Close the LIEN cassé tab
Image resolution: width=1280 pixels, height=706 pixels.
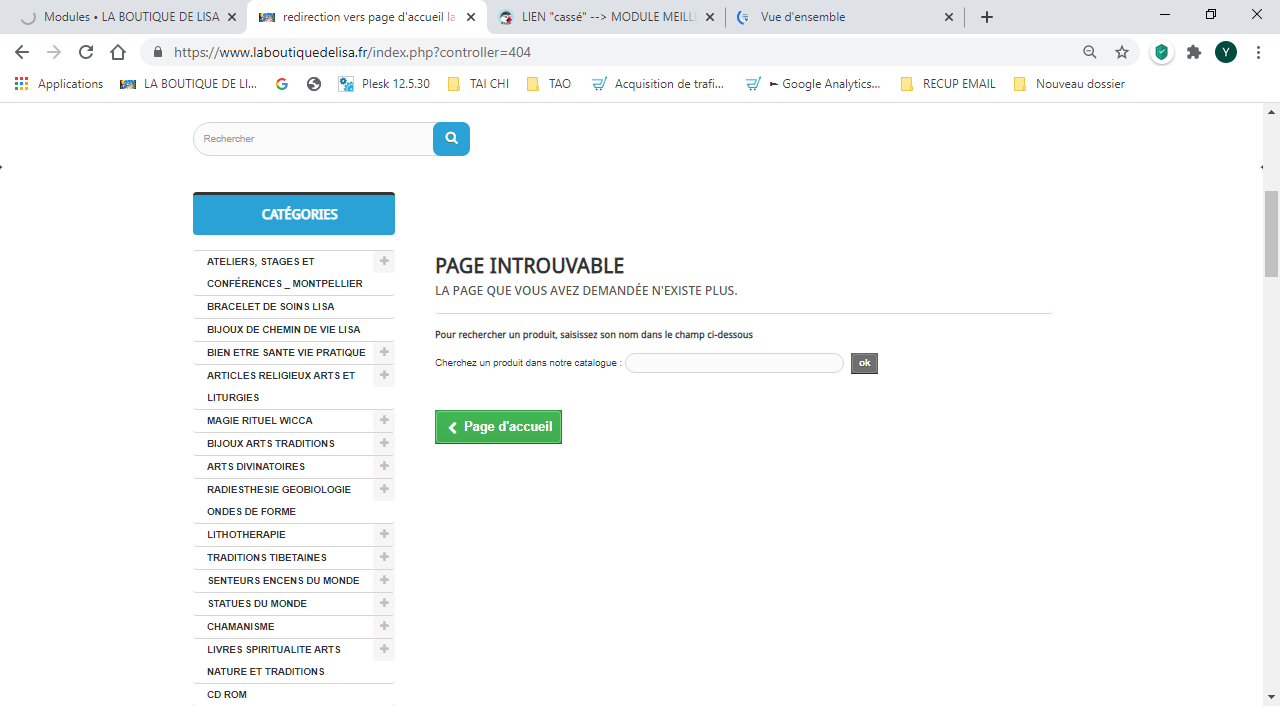pyautogui.click(x=710, y=17)
